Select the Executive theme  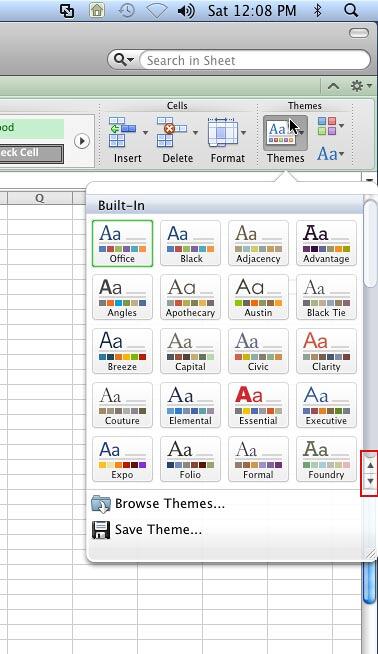click(x=326, y=405)
